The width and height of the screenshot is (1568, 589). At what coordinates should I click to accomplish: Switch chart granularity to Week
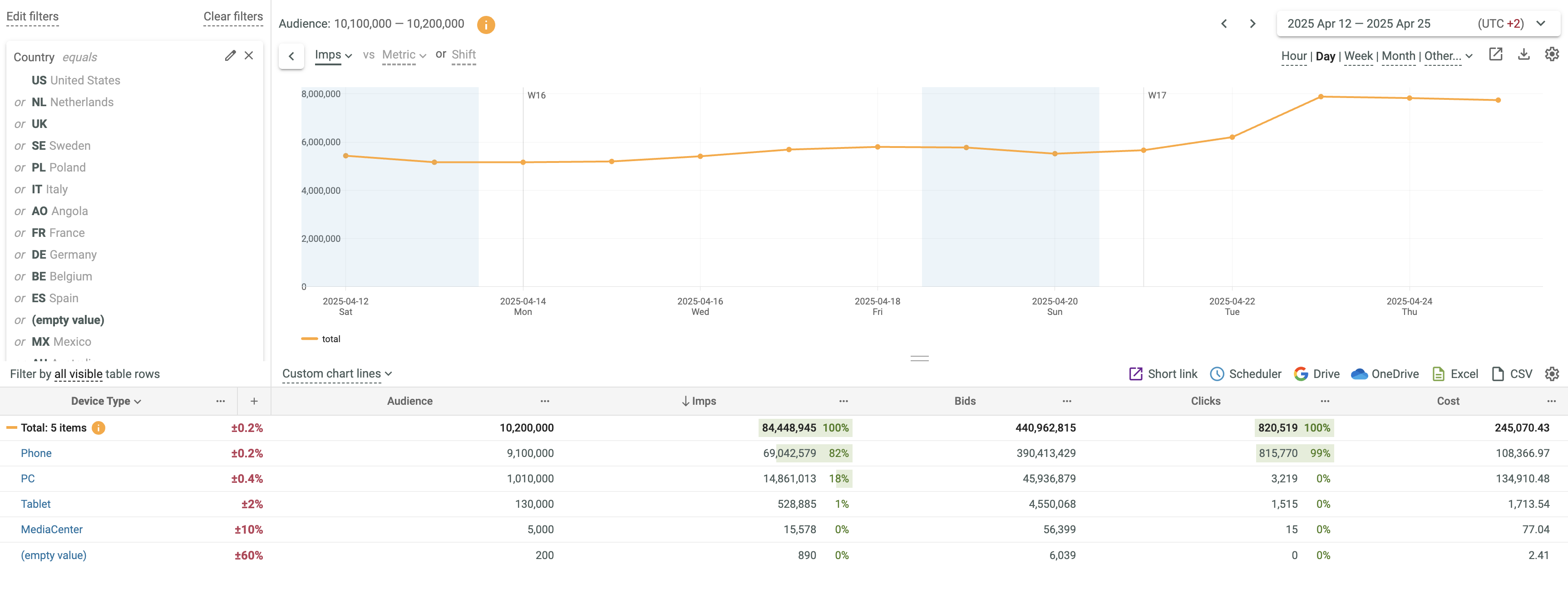click(x=1358, y=56)
